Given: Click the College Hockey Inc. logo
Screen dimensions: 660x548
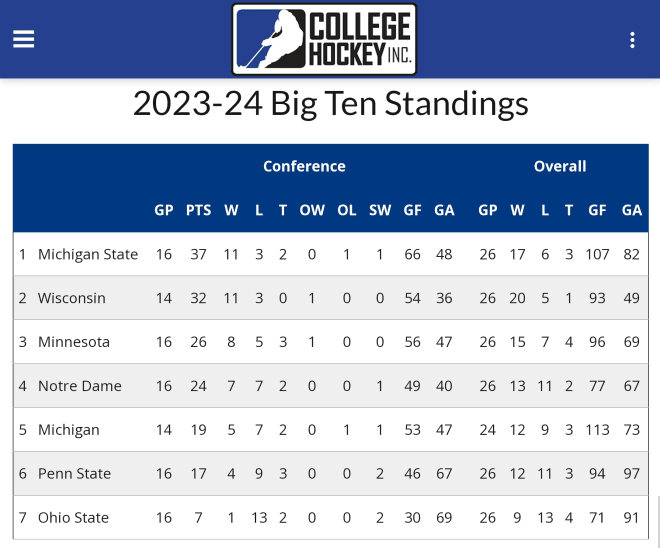Looking at the screenshot, I should 324,40.
